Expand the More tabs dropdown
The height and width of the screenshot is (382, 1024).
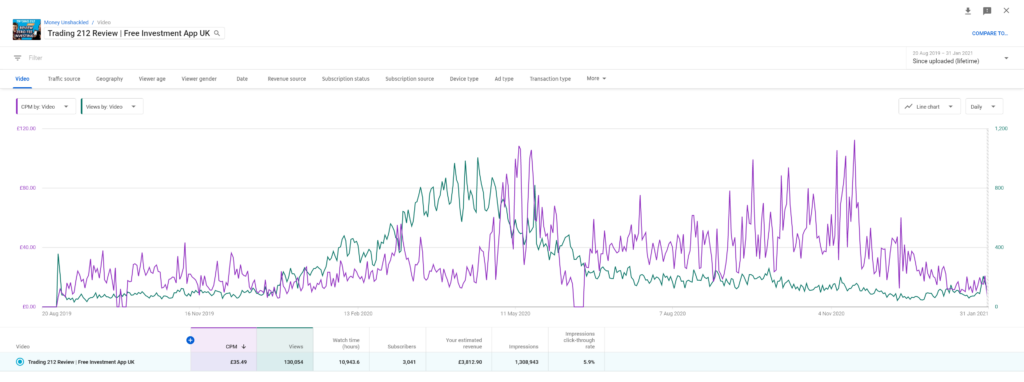(x=596, y=78)
